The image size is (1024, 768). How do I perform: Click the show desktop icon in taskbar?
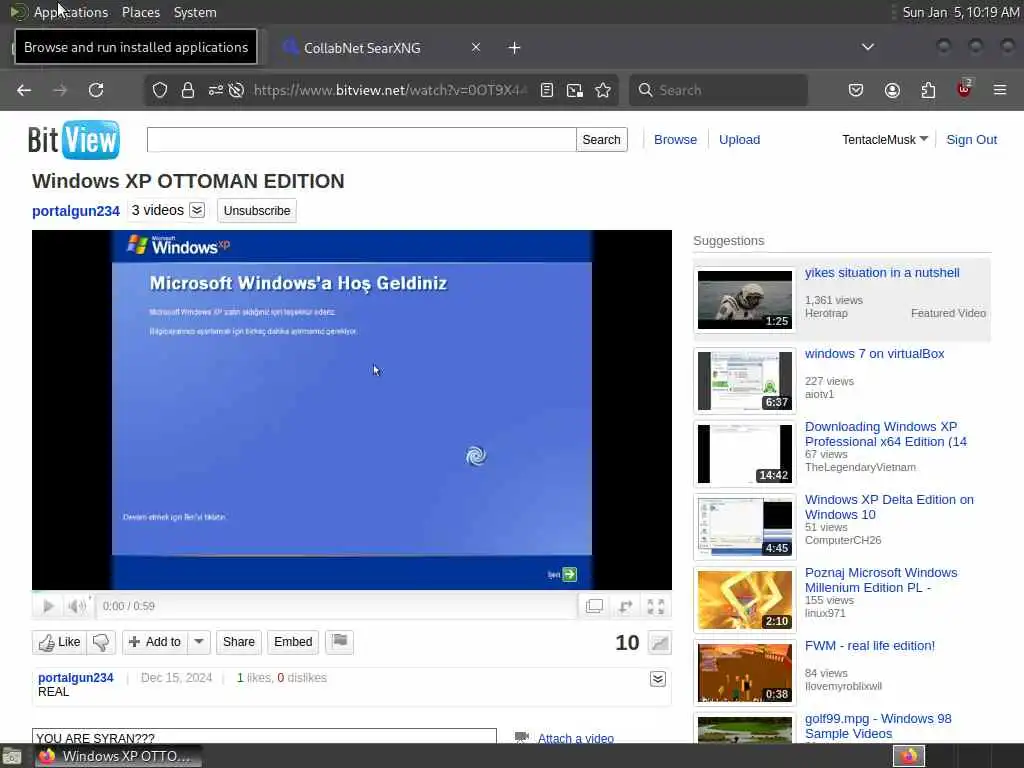tap(12, 756)
